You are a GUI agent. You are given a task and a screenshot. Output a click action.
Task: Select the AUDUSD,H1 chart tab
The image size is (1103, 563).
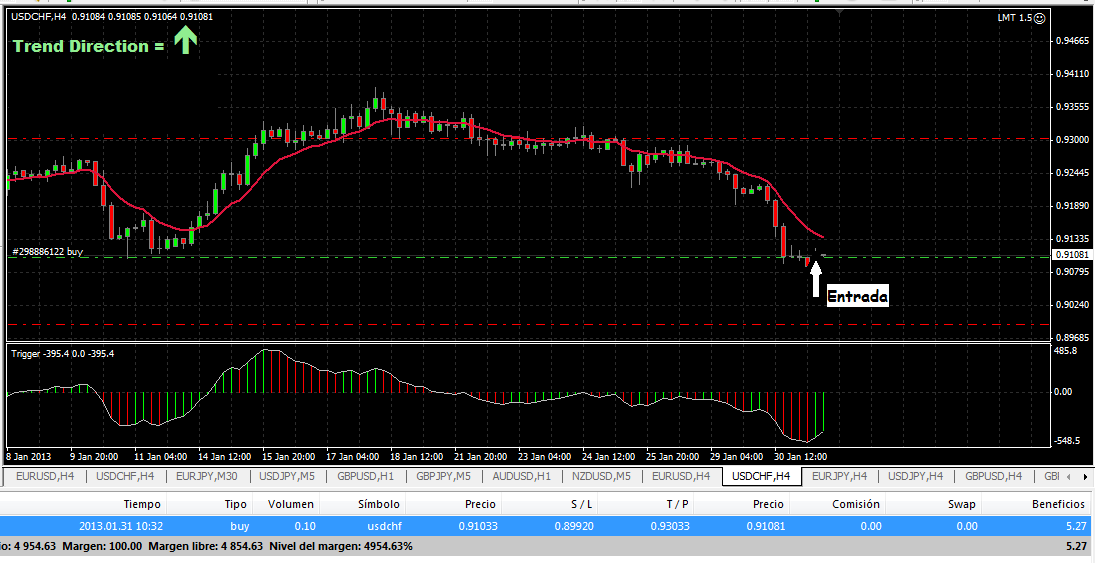tap(521, 476)
